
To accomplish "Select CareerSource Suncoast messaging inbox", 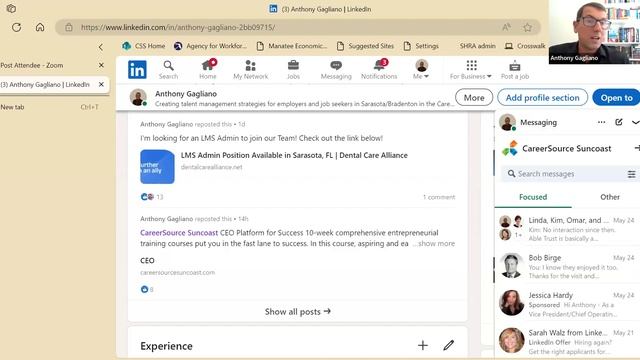I will (567, 149).
